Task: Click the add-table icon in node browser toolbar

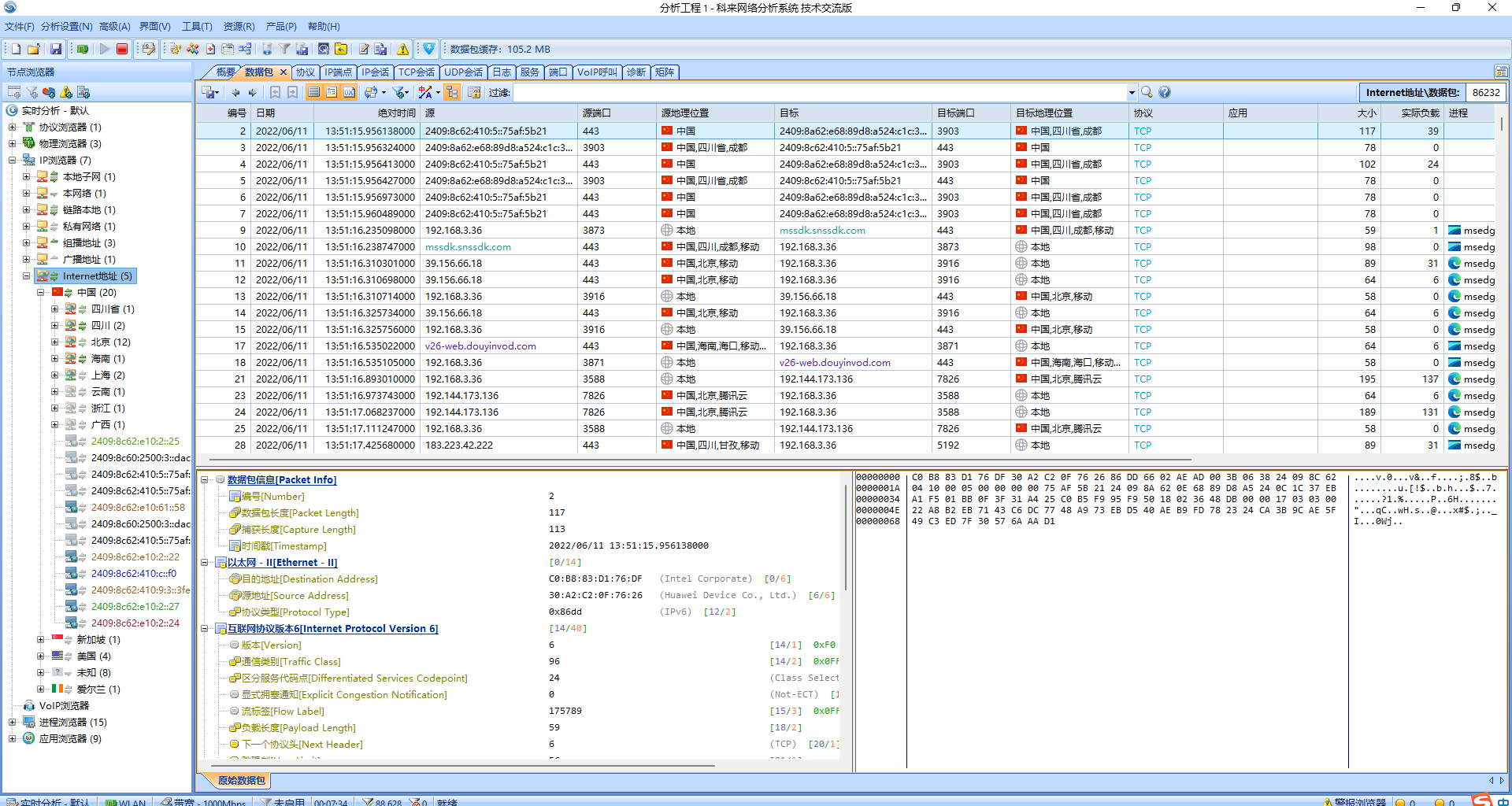Action: point(14,92)
